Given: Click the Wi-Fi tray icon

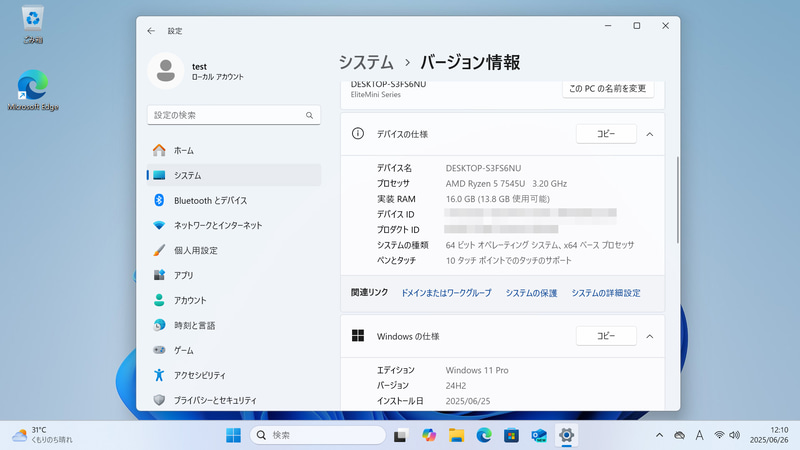Looking at the screenshot, I should (719, 435).
